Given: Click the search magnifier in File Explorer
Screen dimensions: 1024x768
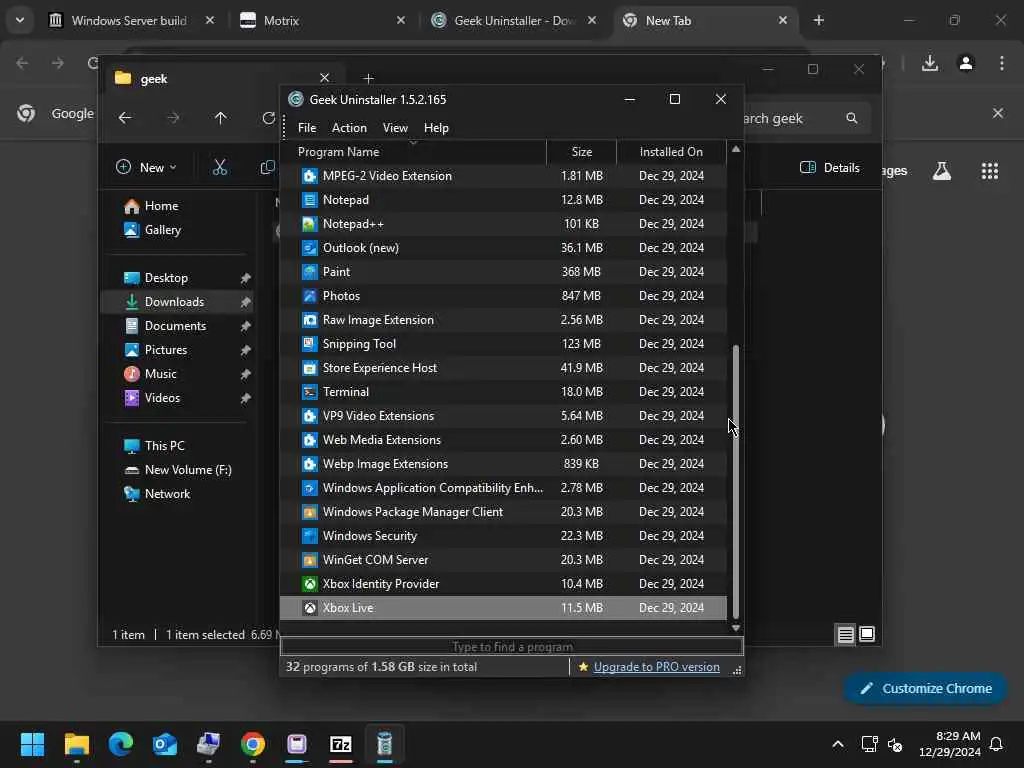Looking at the screenshot, I should point(852,118).
